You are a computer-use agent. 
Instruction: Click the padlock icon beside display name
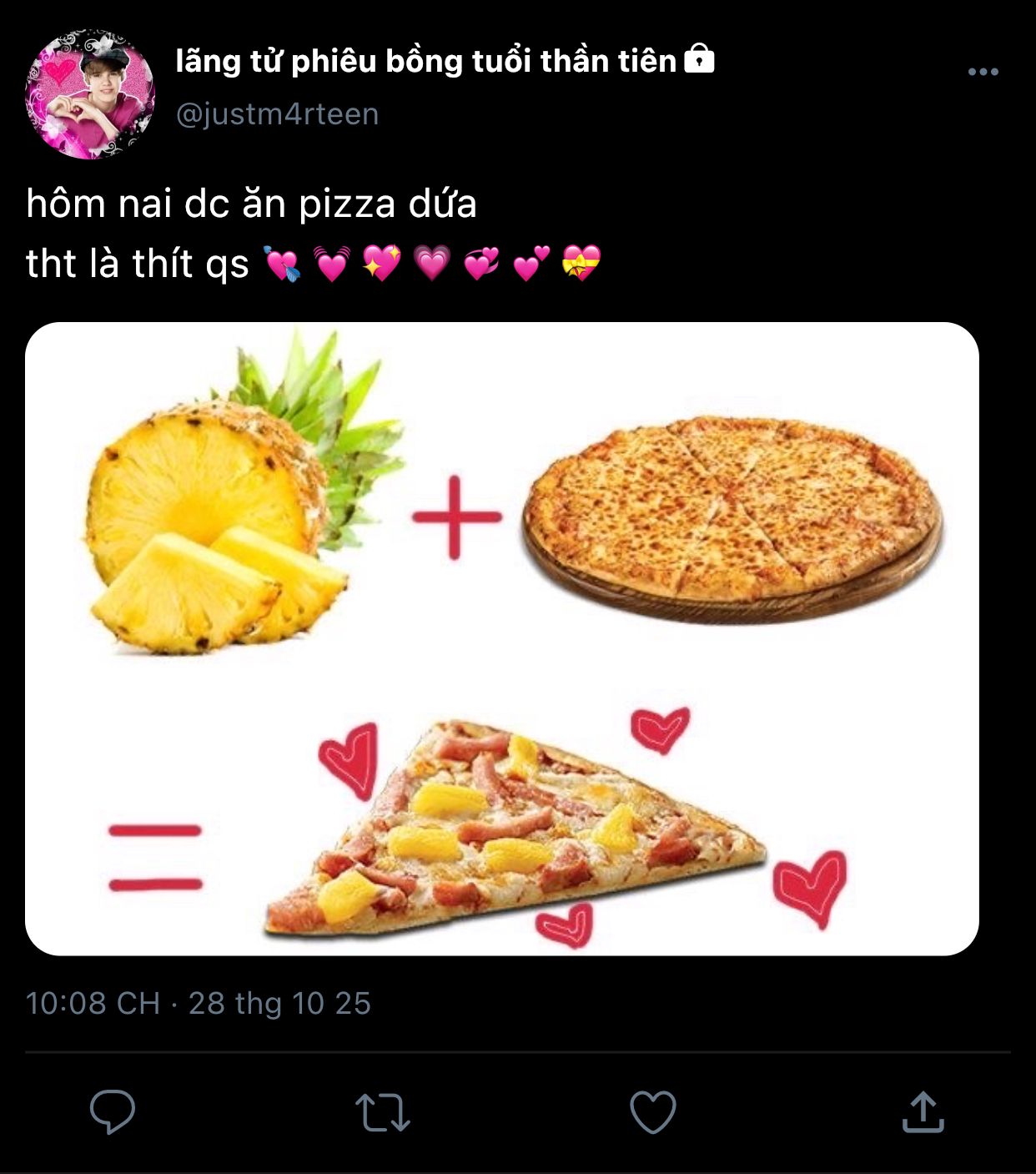[699, 60]
